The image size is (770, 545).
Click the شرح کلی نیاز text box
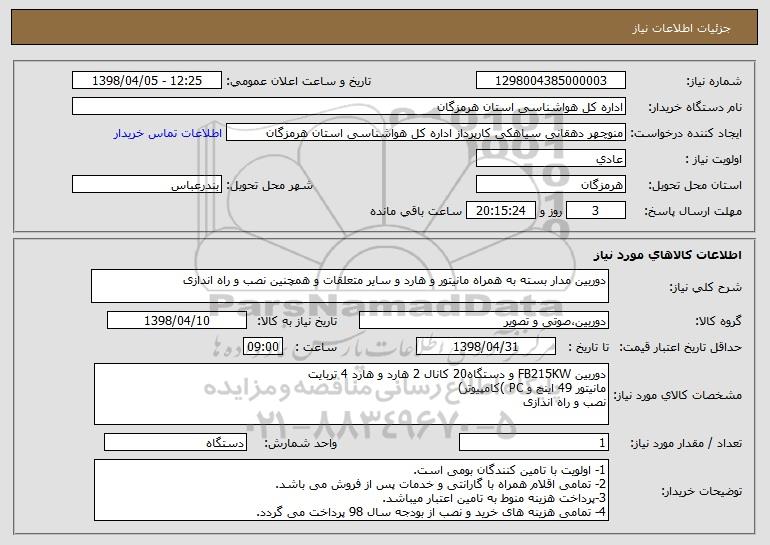350,286
